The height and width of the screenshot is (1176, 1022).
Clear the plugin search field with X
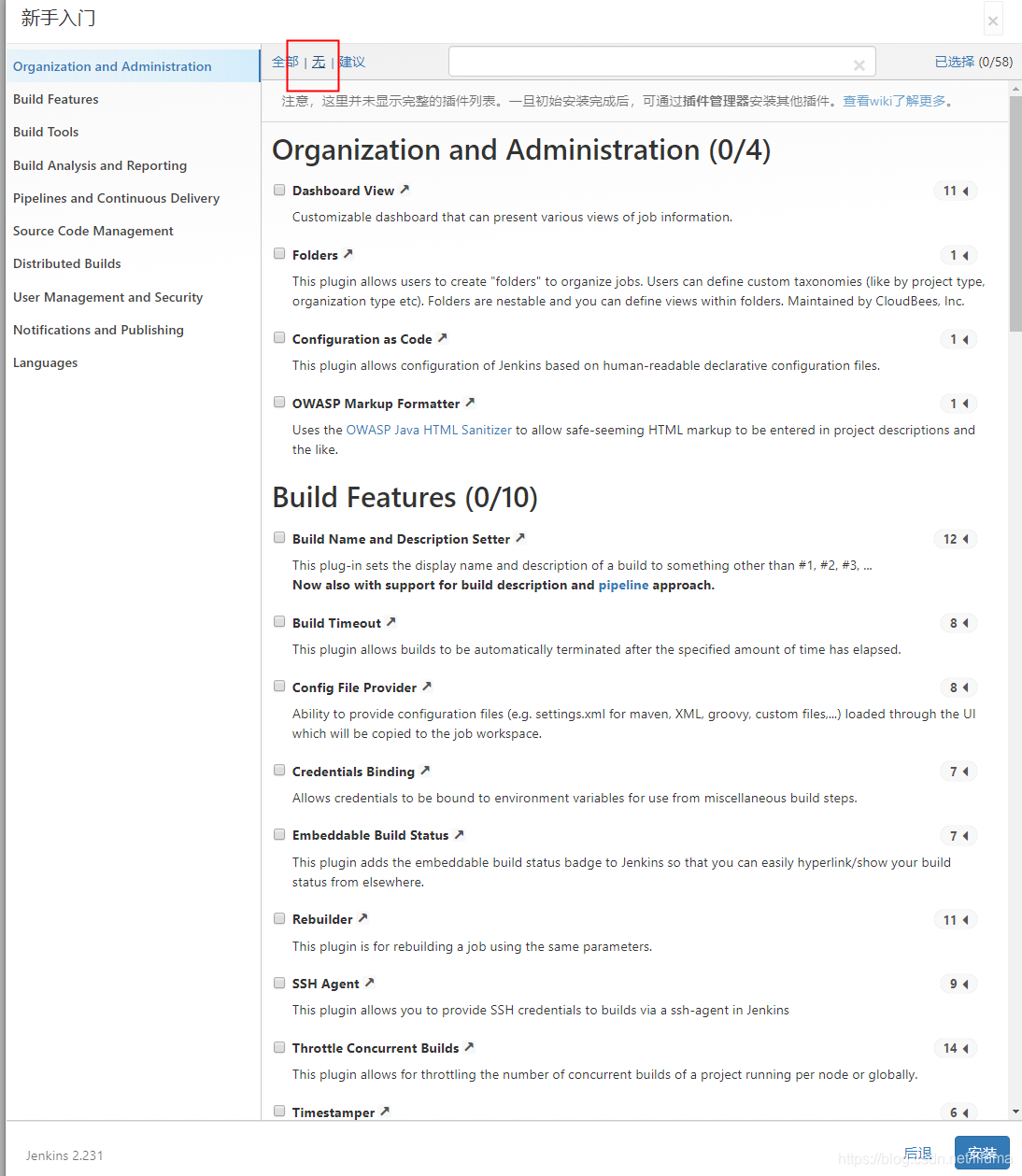pos(859,64)
